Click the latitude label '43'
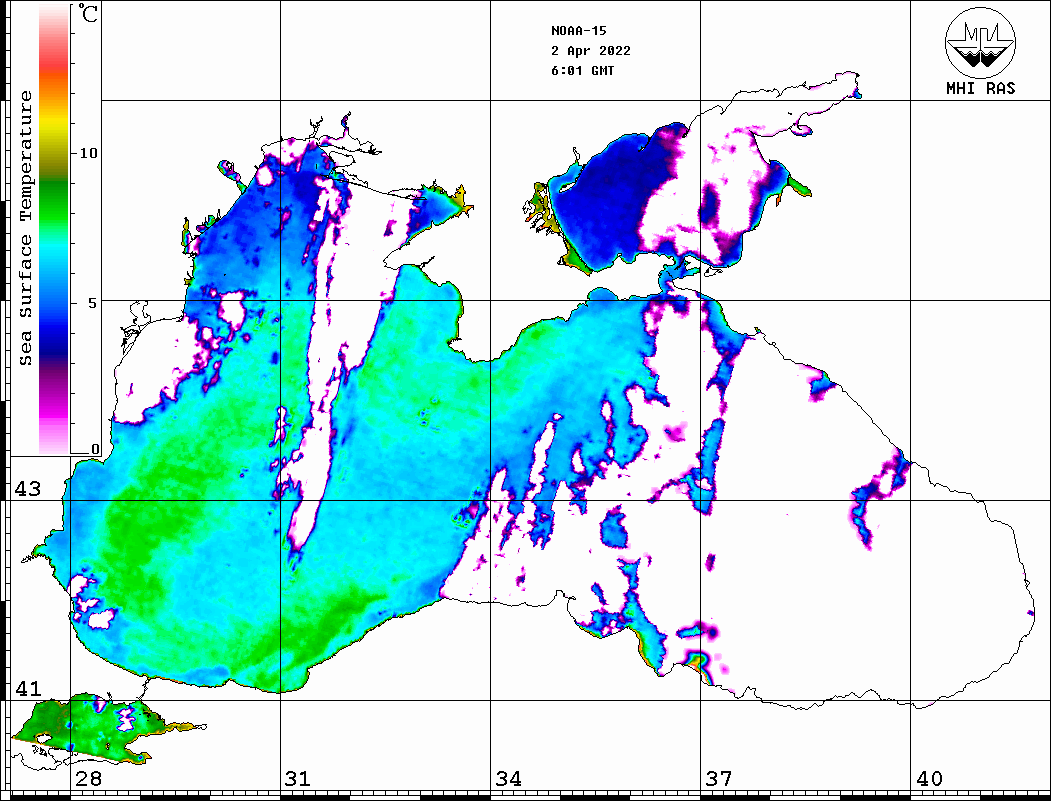This screenshot has height=801, width=1051. (x=28, y=489)
